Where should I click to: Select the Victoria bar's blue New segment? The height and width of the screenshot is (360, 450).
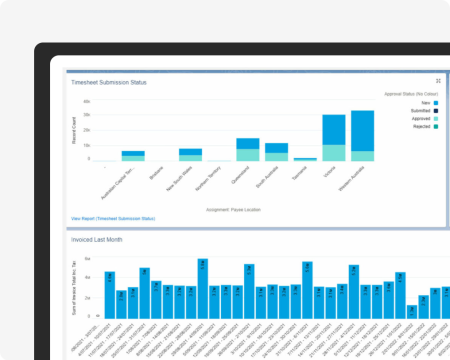click(x=334, y=130)
